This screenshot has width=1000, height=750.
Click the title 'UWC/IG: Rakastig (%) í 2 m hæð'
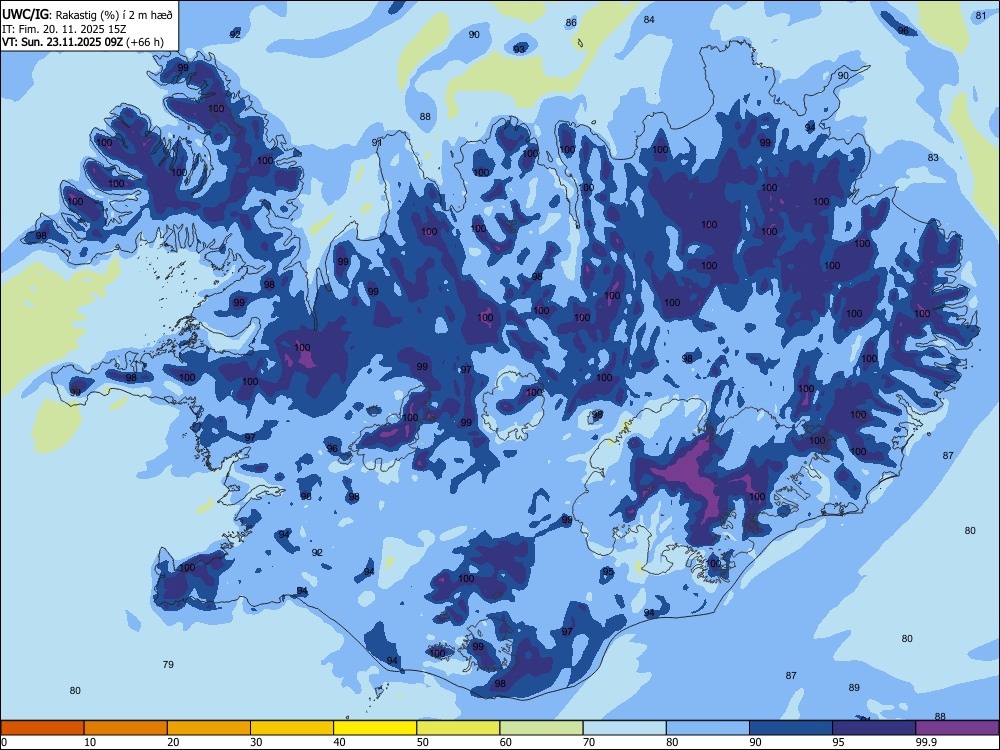pyautogui.click(x=87, y=15)
